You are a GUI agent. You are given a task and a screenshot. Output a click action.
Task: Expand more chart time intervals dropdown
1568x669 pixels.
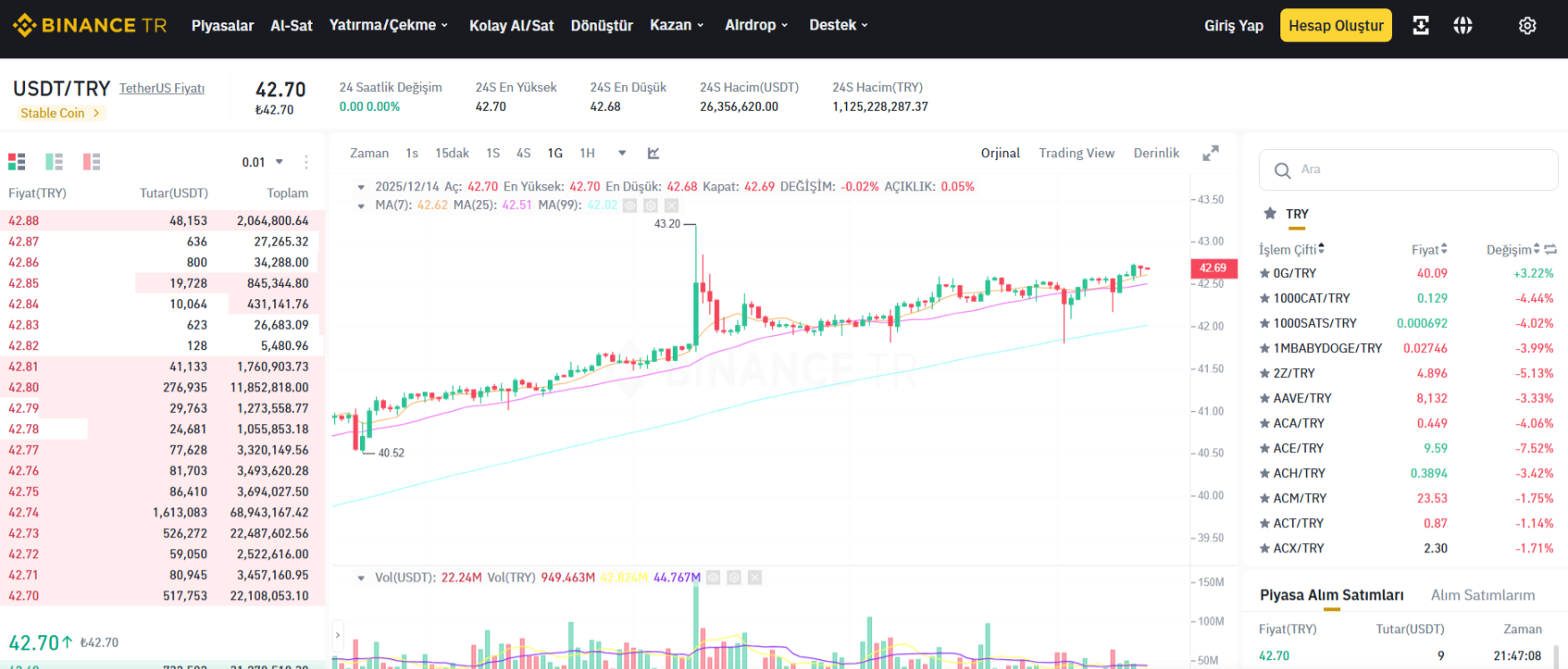[x=622, y=154]
